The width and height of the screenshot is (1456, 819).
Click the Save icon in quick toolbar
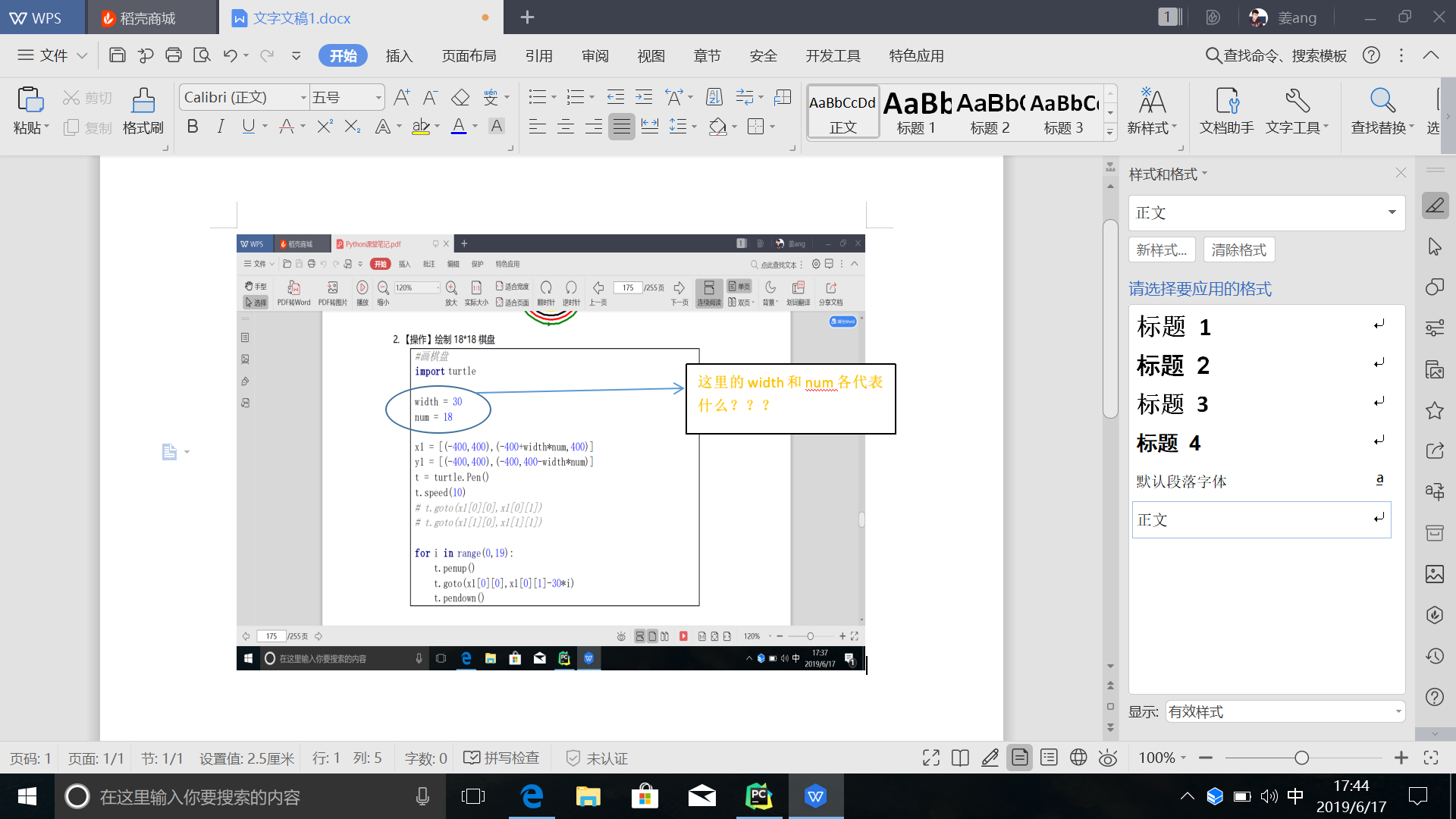point(117,55)
